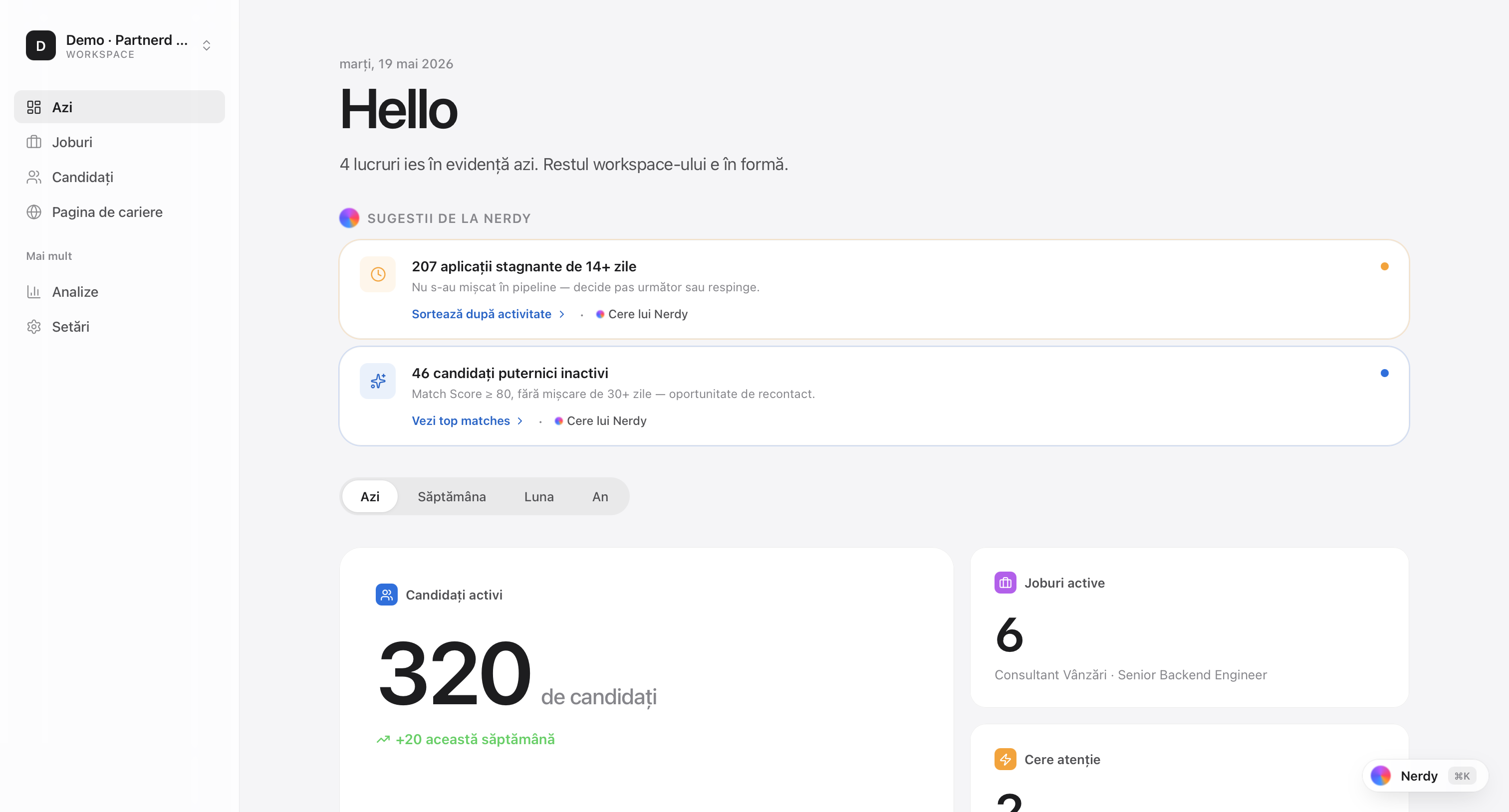1509x812 pixels.
Task: Open Setări page
Action: point(119,327)
